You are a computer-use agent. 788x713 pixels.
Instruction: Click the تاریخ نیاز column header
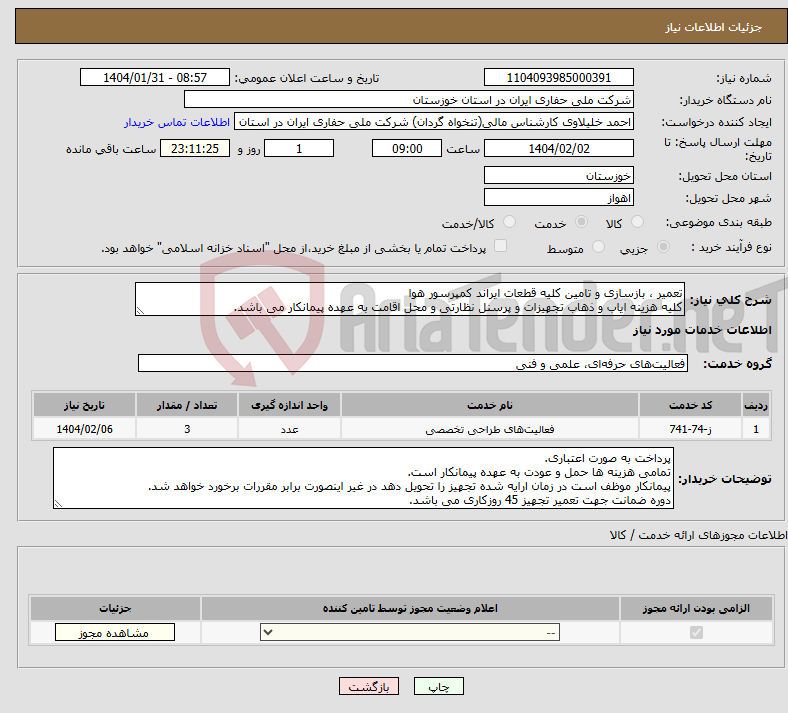point(84,405)
